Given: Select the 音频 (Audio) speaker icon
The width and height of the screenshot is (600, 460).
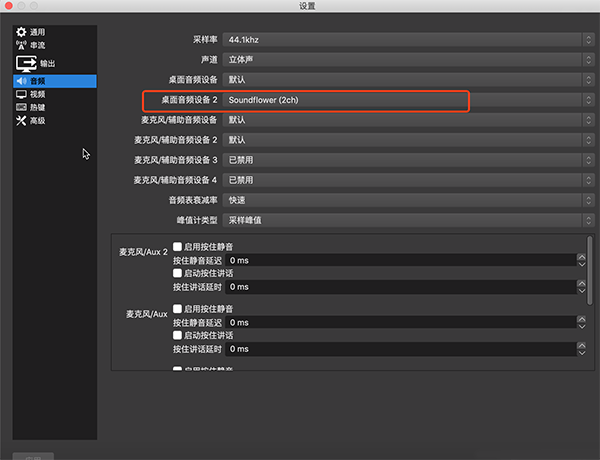Looking at the screenshot, I should 21,81.
